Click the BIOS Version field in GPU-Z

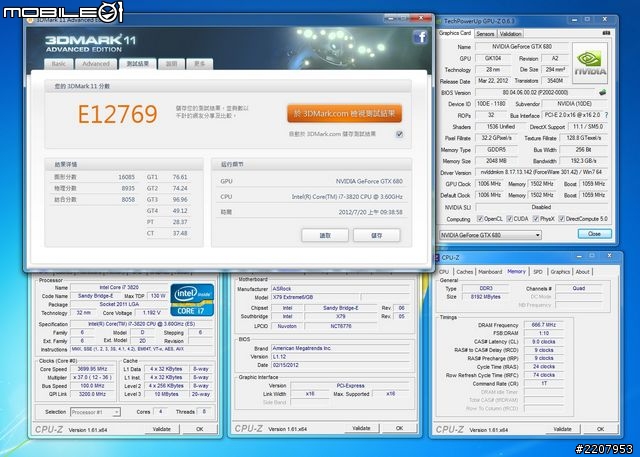(535, 93)
